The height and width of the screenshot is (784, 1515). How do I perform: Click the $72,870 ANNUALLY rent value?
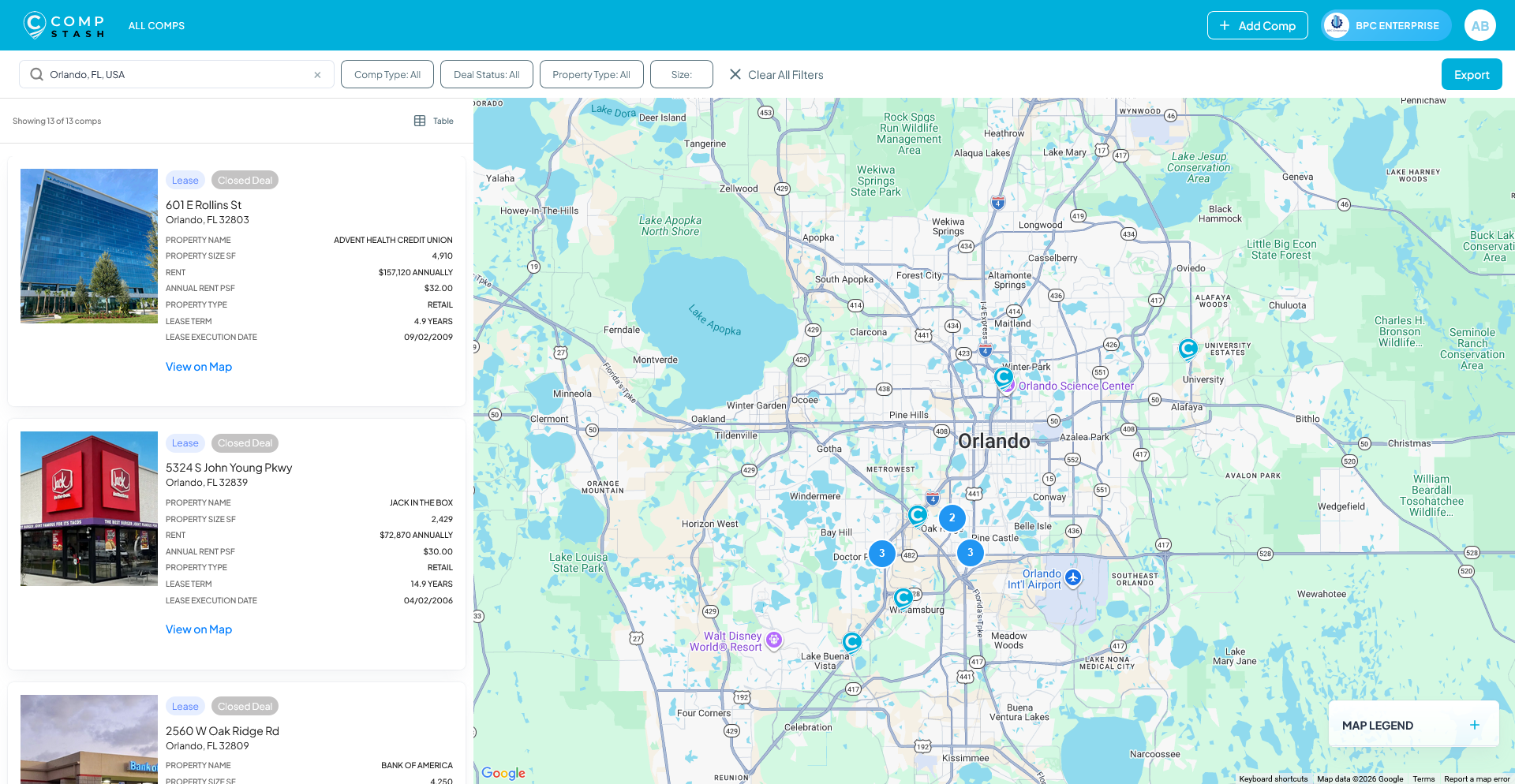coord(417,535)
